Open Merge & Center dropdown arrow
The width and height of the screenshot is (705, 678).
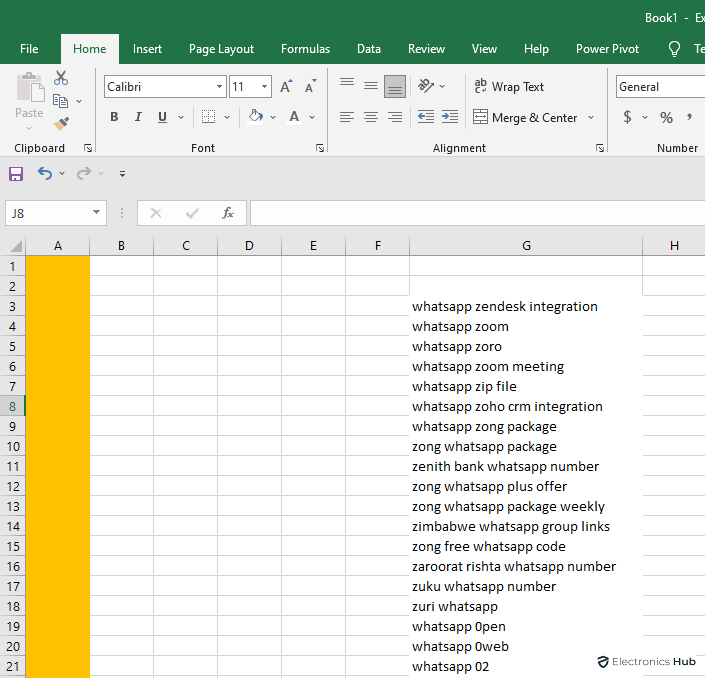coord(591,117)
